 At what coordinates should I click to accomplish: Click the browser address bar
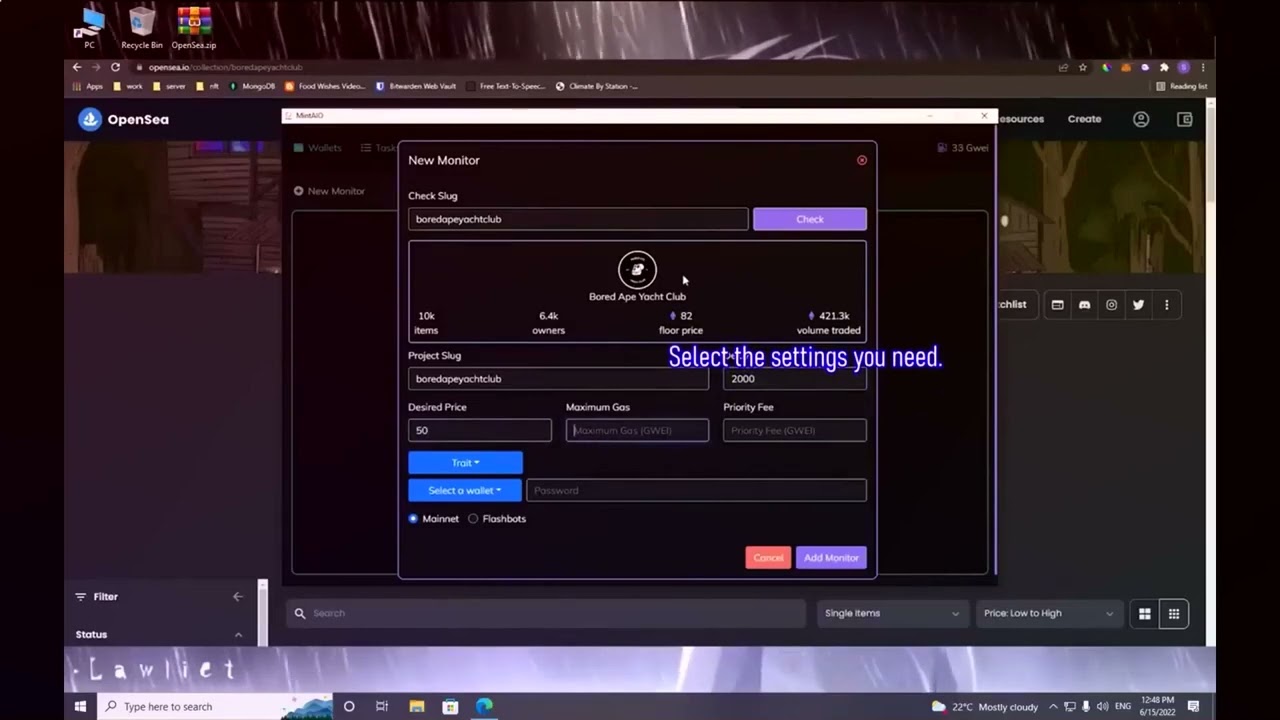coord(590,67)
